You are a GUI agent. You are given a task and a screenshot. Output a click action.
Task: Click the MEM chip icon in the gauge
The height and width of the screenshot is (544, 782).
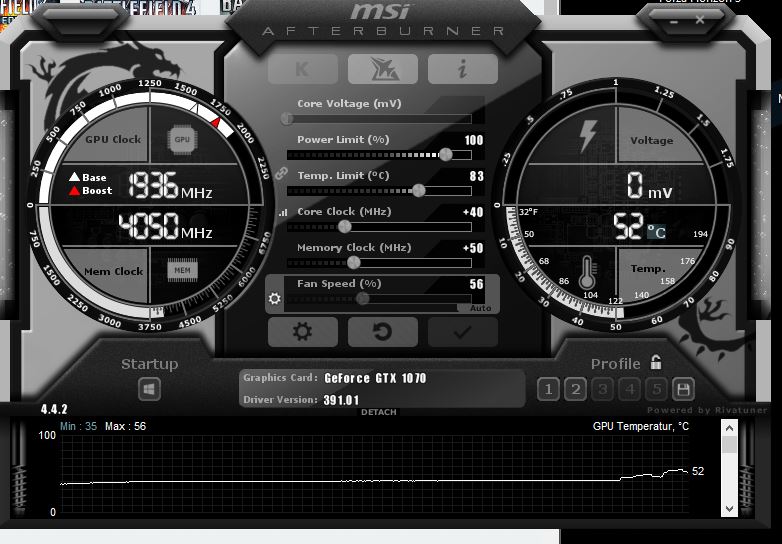[182, 270]
